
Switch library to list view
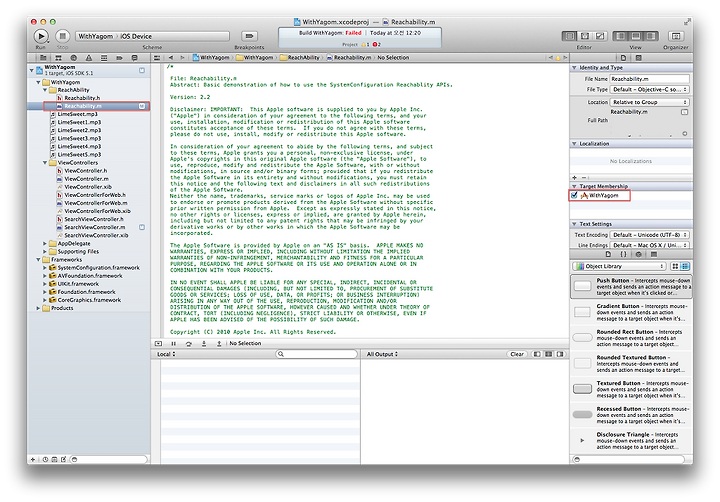tap(685, 266)
